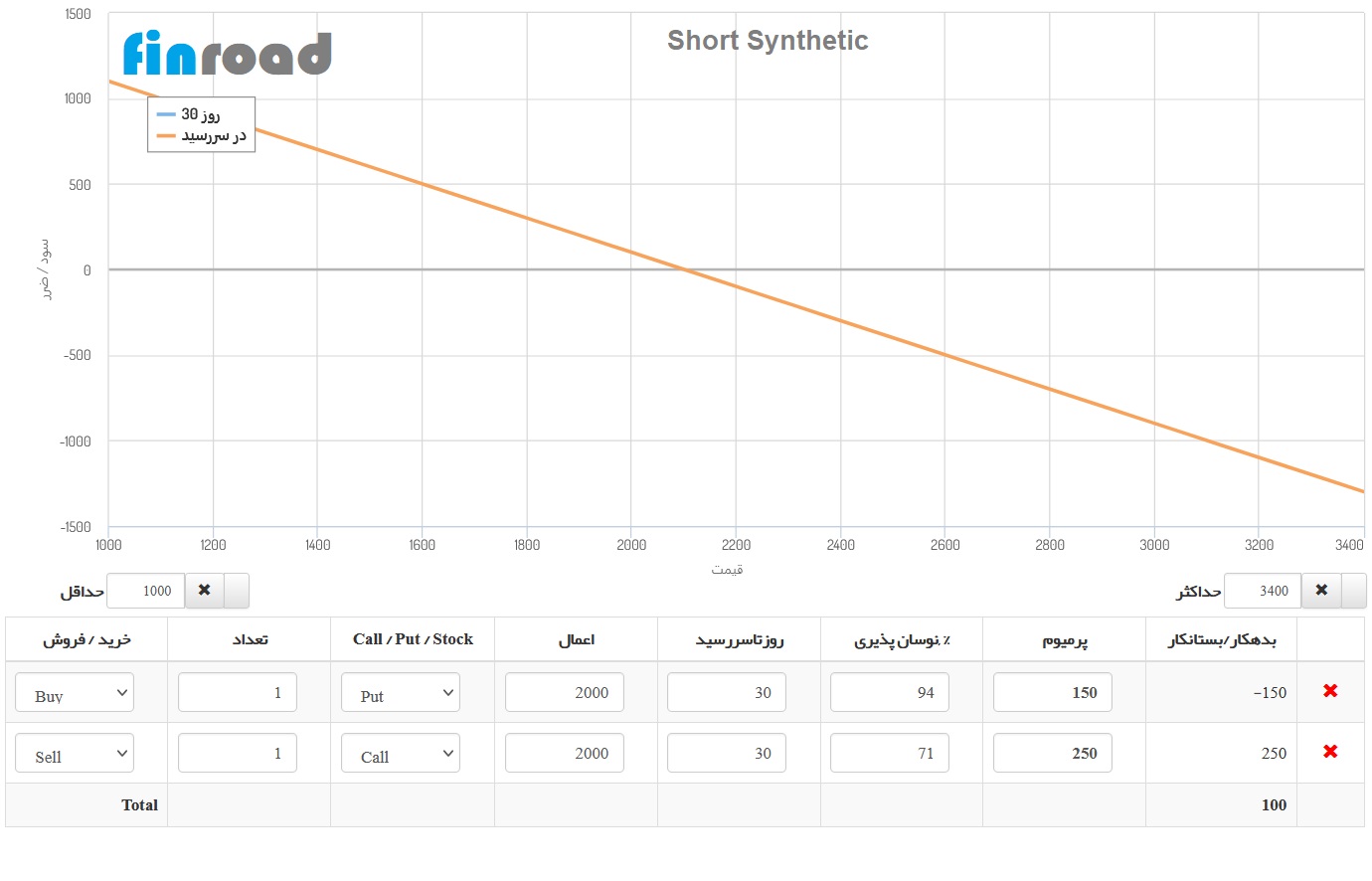Click the Total row label
The width and height of the screenshot is (1372, 881).
click(x=139, y=805)
